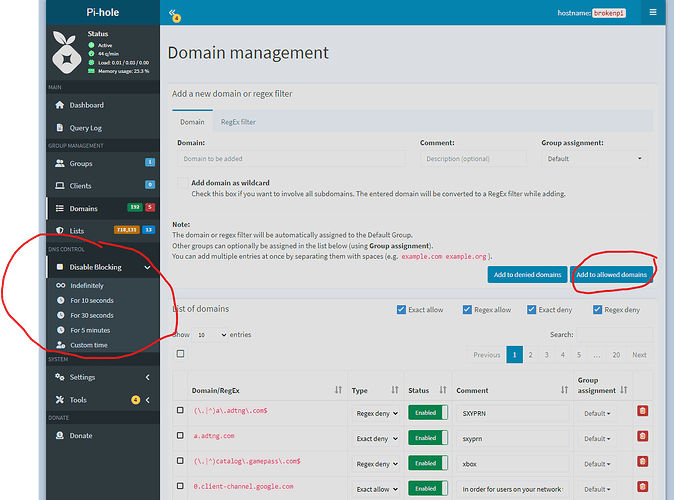Change the show entries count dropdown

point(209,334)
